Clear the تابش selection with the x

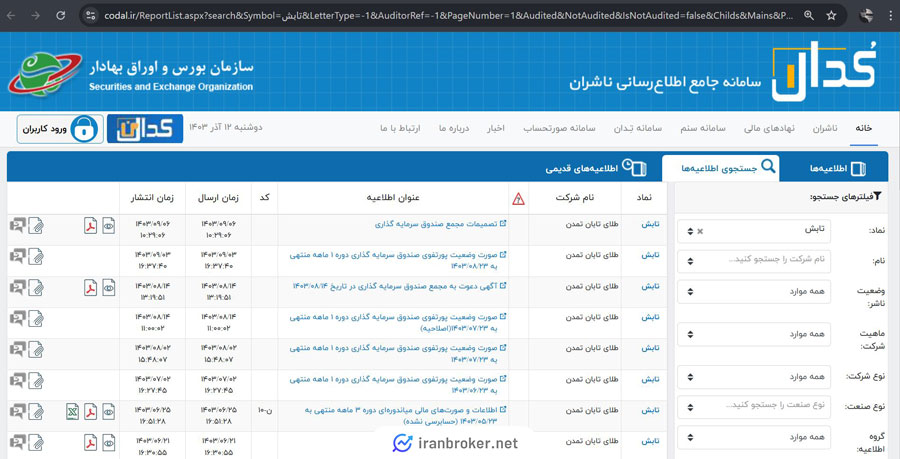[700, 231]
